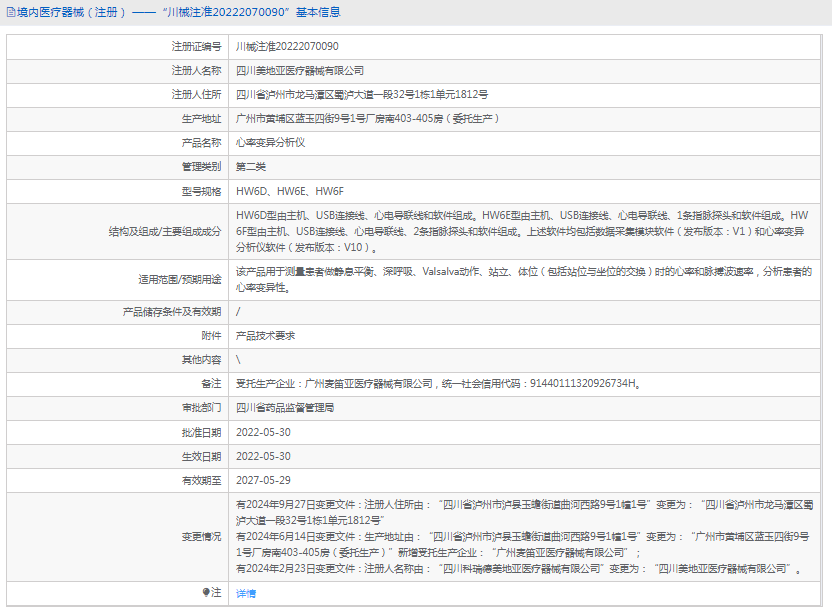Click the page title ending in 基本信息
The height and width of the screenshot is (611, 832).
pos(179,12)
